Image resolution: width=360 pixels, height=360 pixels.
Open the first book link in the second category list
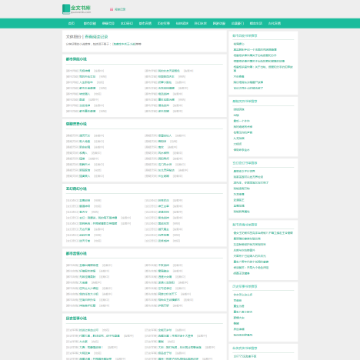[x=85, y=136]
